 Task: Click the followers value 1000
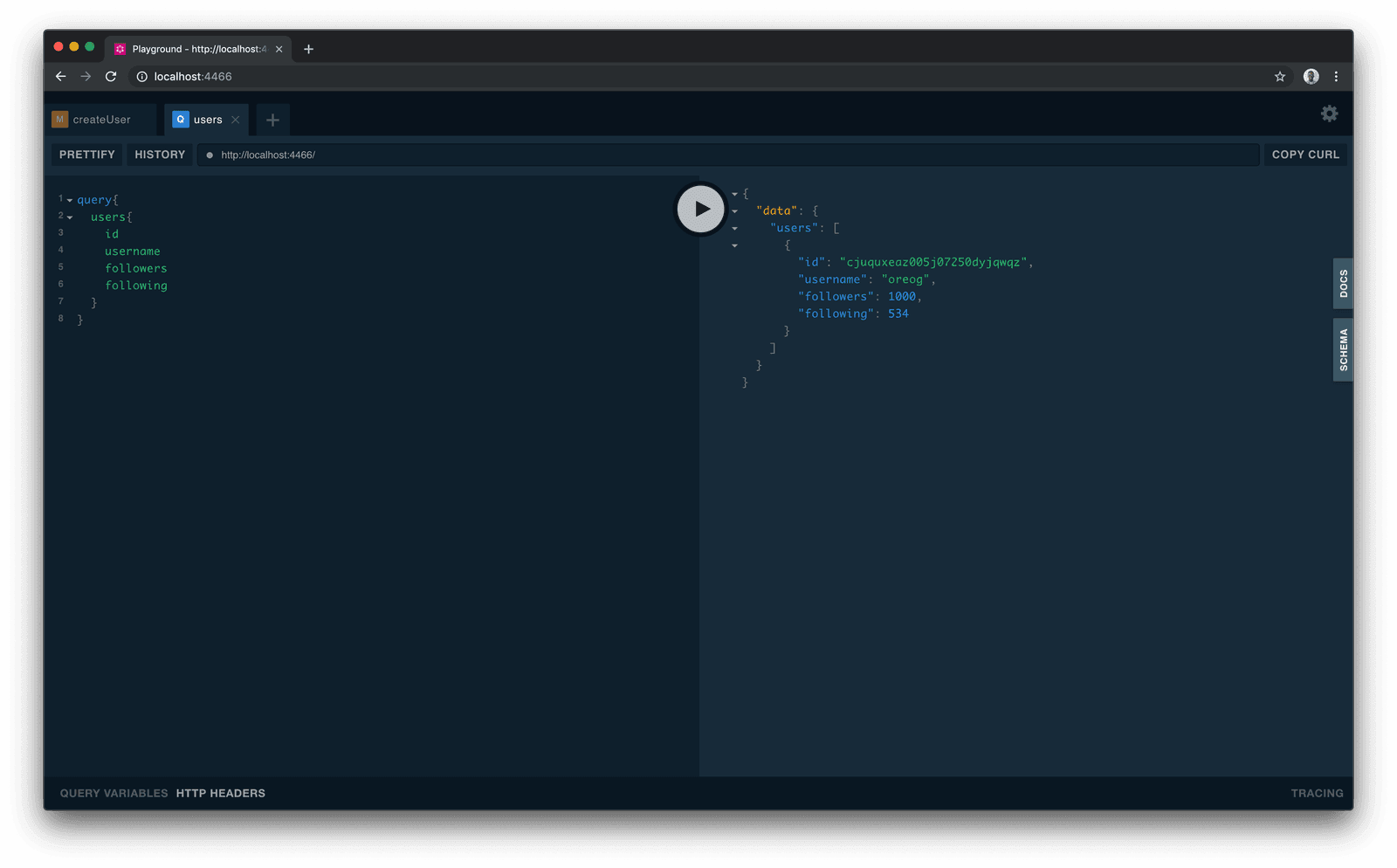pos(902,296)
